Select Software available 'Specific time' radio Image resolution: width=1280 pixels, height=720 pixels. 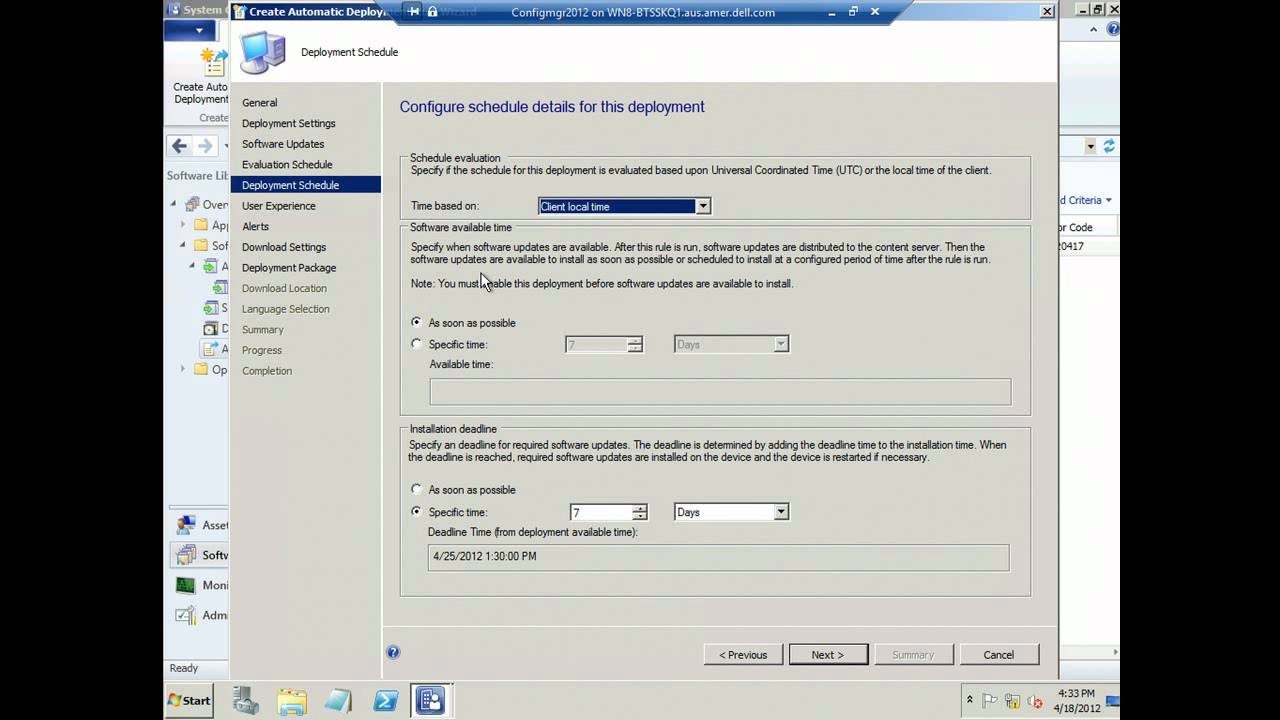(417, 344)
